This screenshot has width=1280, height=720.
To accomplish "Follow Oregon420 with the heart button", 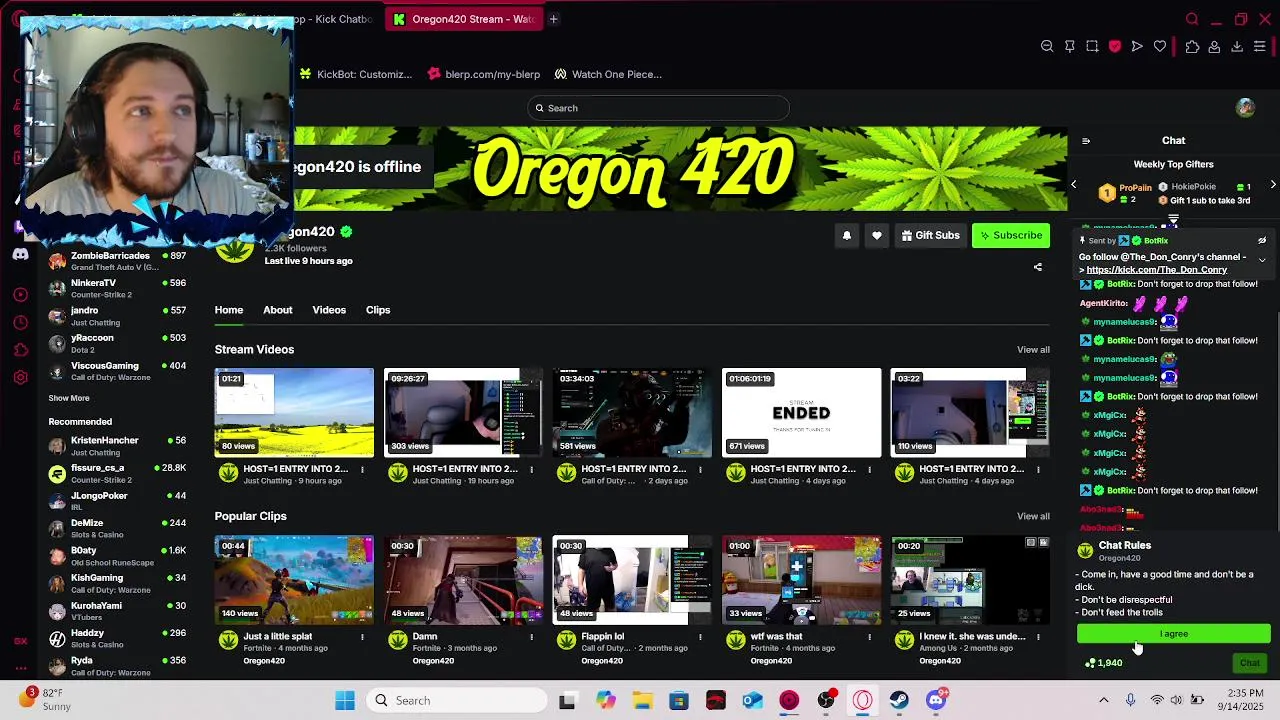I will coord(877,236).
